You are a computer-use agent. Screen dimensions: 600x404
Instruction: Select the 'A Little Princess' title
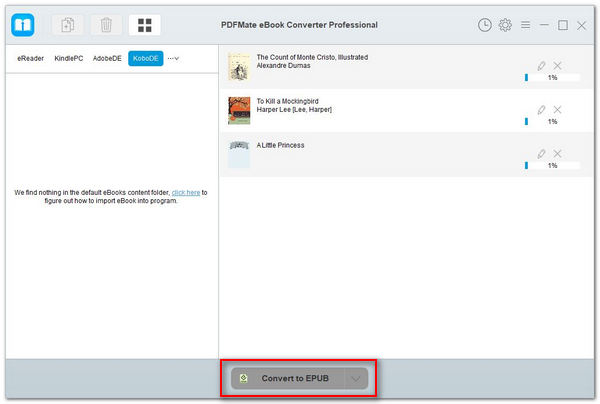[x=280, y=145]
